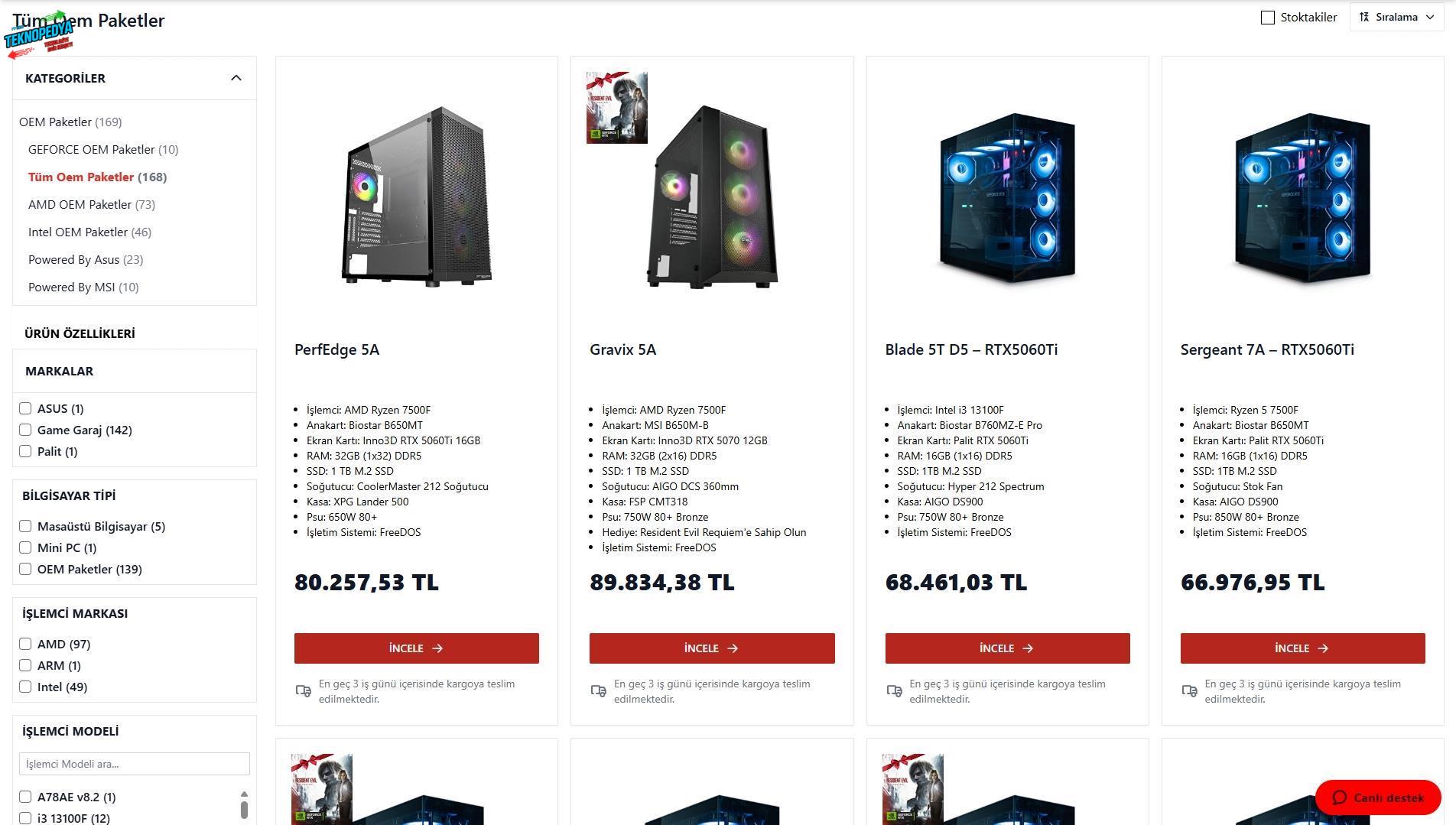1456x825 pixels.
Task: Click the Teknopedya logo
Action: click(x=38, y=35)
